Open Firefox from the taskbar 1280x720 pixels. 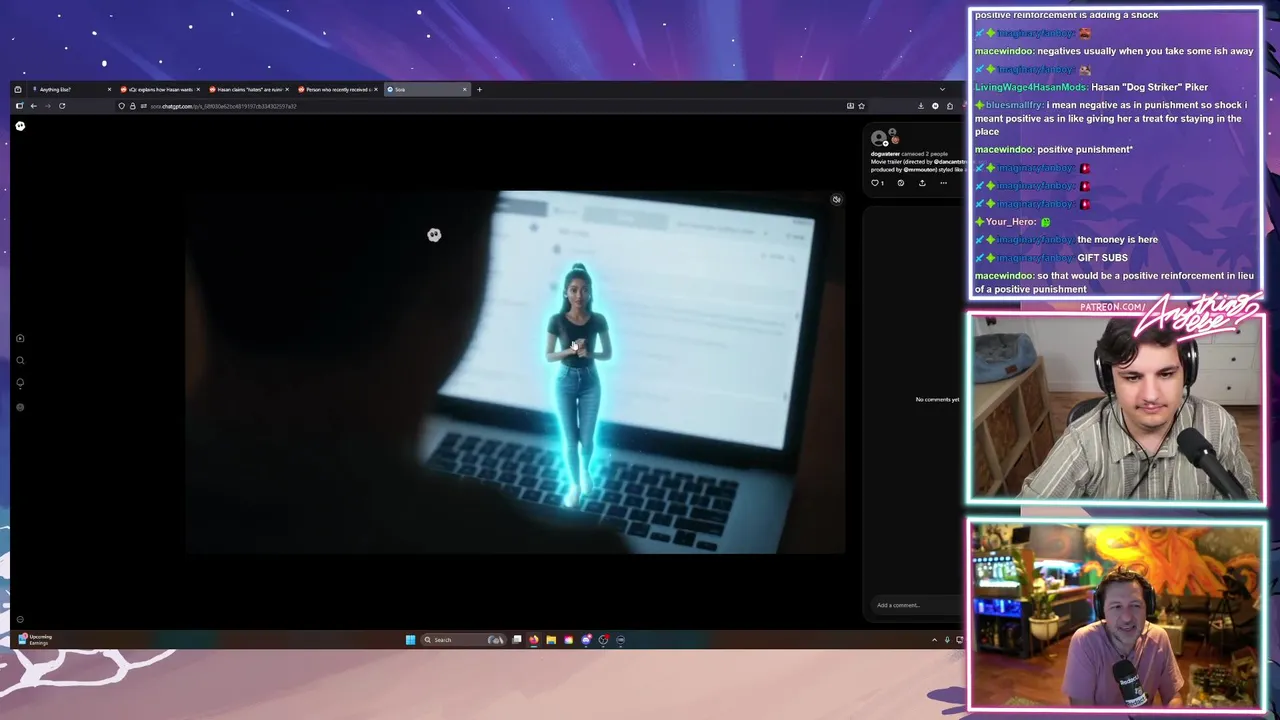click(x=534, y=640)
